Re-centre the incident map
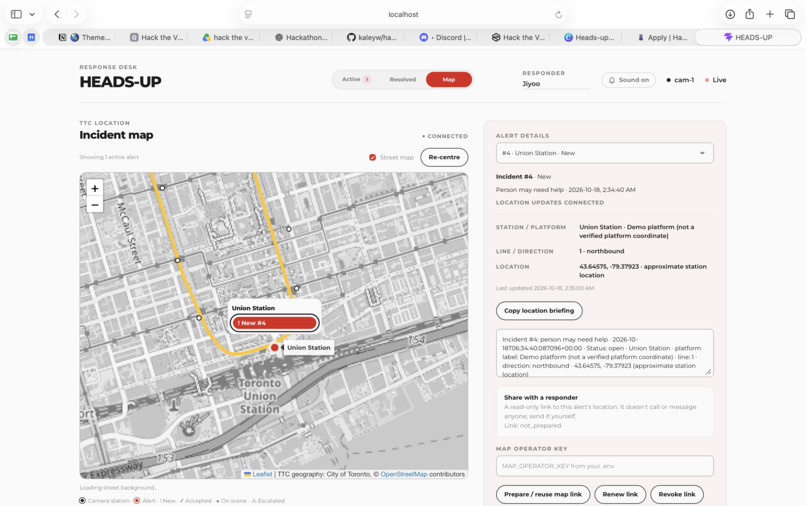The width and height of the screenshot is (806, 506). 444,157
